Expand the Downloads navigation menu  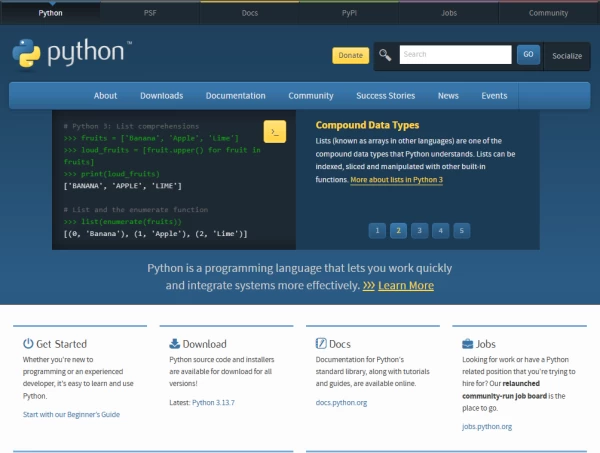[x=161, y=96]
